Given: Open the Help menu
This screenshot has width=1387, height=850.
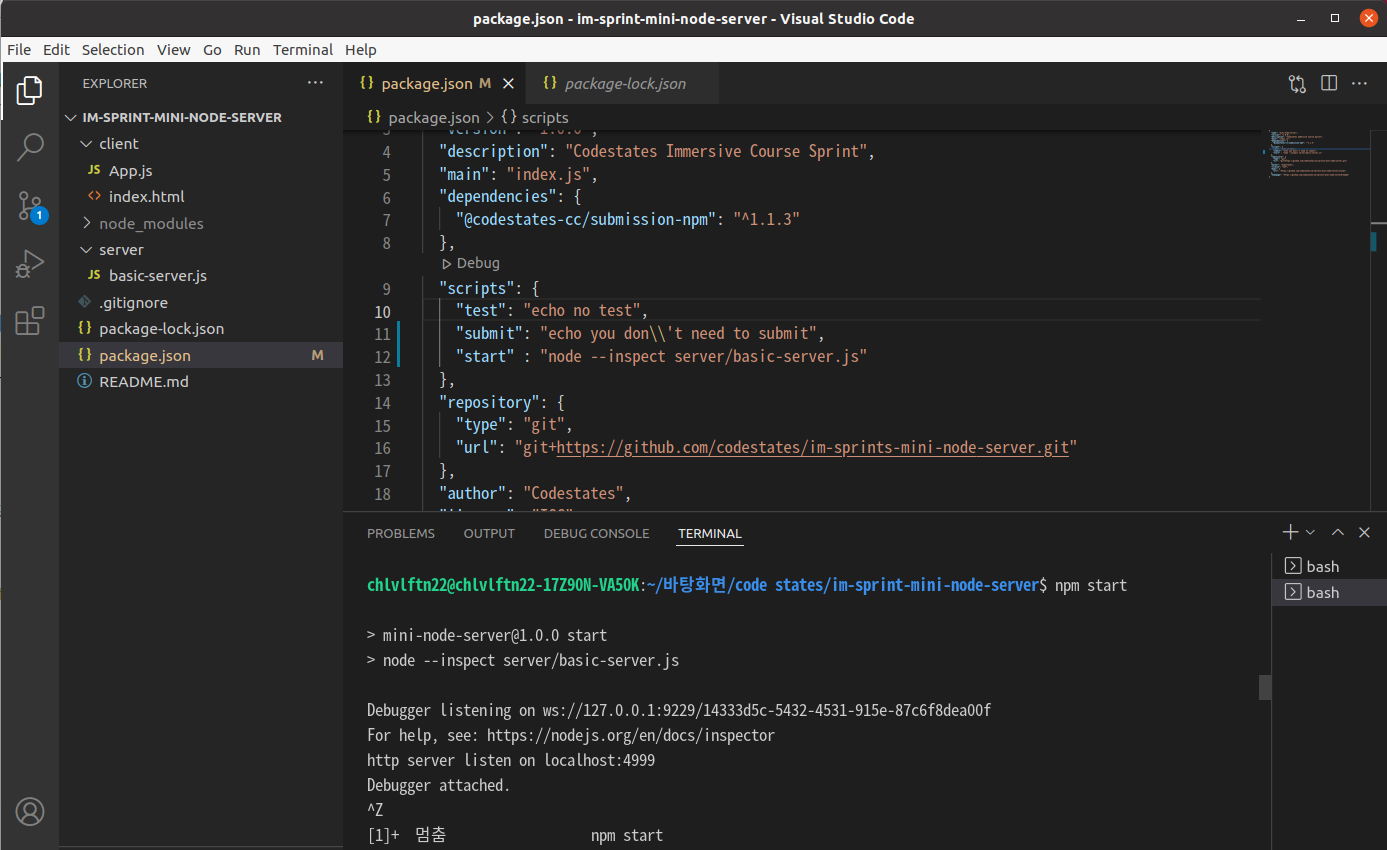Looking at the screenshot, I should [x=361, y=50].
